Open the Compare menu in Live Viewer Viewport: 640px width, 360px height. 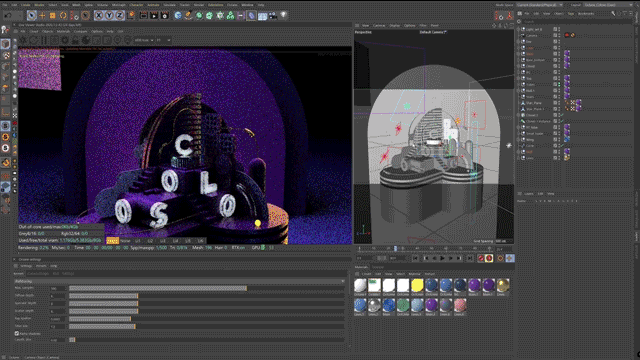point(80,31)
